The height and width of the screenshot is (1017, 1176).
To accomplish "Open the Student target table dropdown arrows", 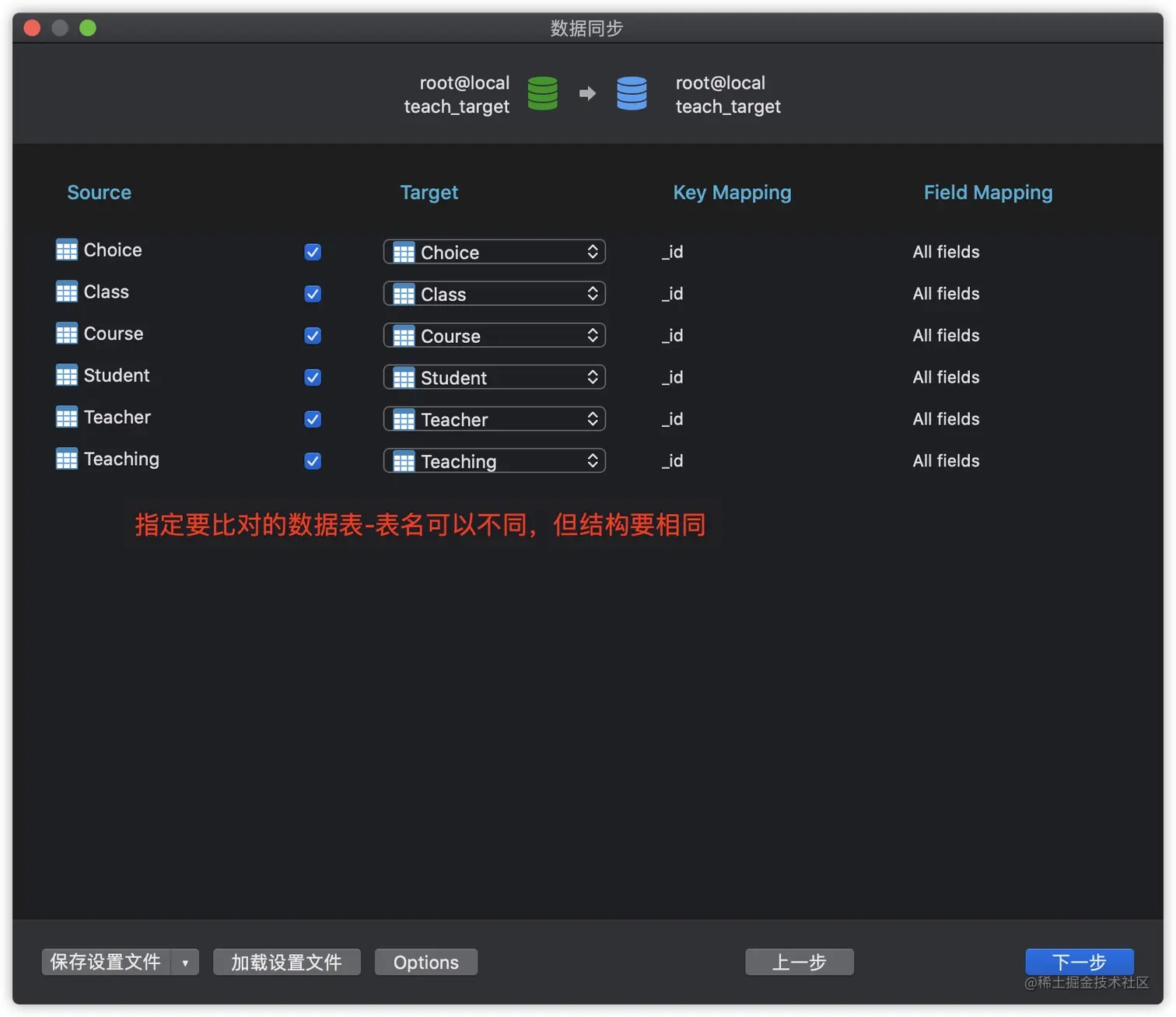I will (593, 377).
